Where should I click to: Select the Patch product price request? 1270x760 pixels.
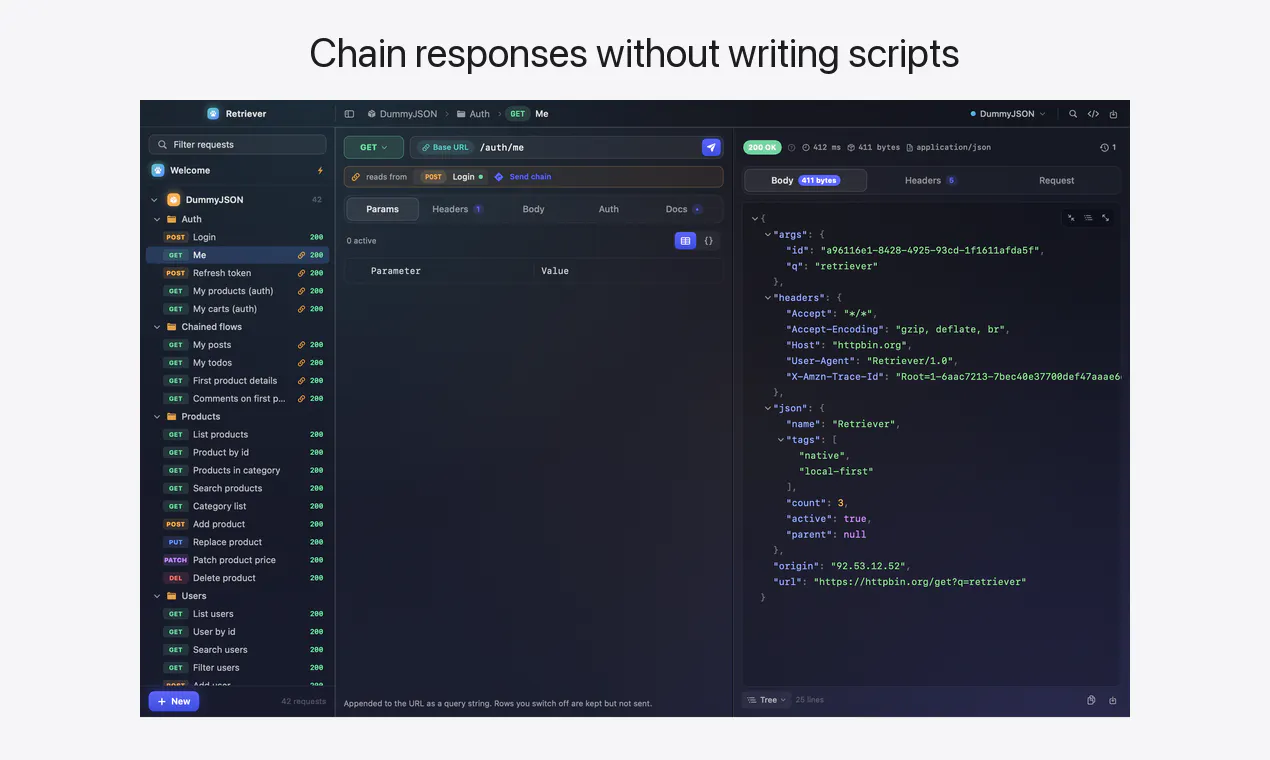point(238,560)
